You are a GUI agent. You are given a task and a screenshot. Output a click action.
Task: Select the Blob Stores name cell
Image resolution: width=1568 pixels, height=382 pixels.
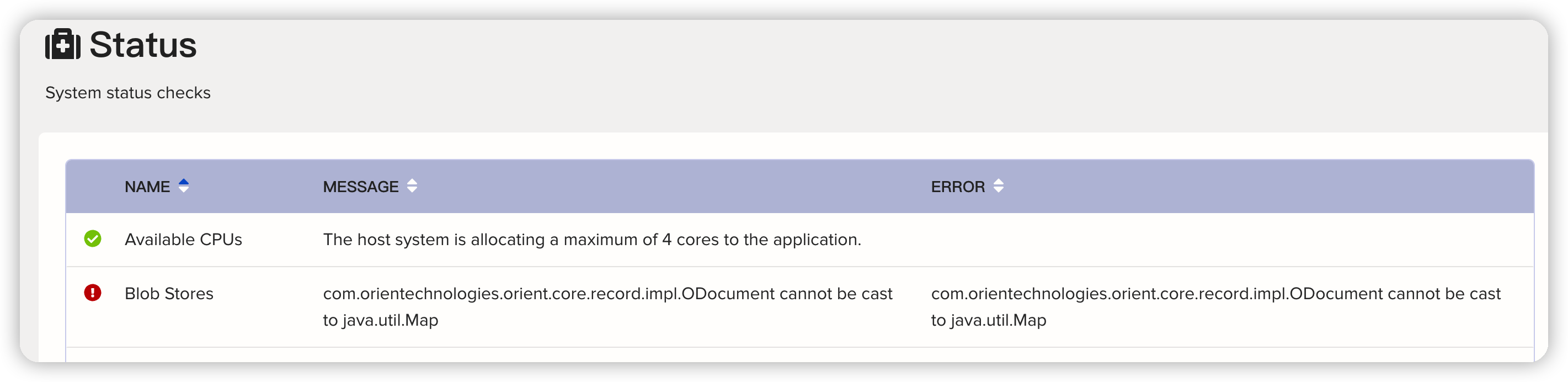169,294
